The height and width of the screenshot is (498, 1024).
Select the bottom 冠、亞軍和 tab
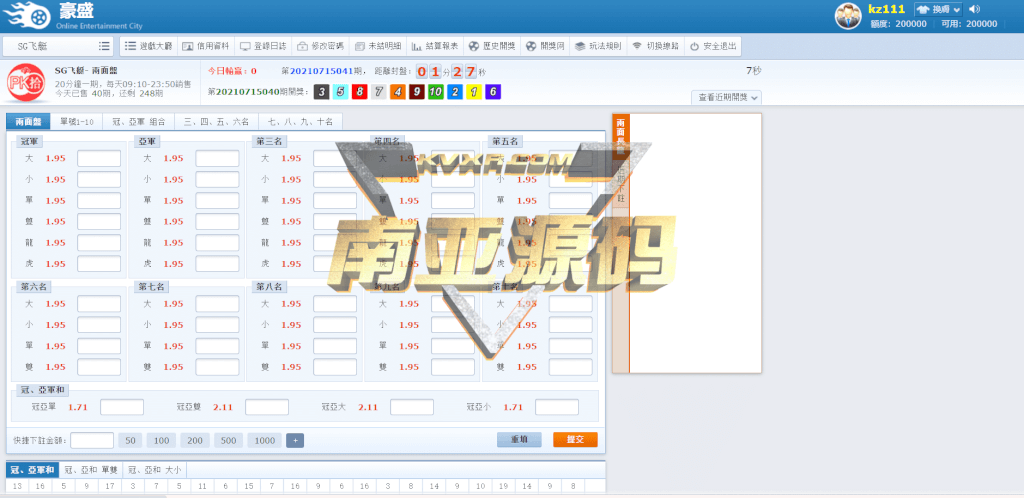(x=33, y=470)
